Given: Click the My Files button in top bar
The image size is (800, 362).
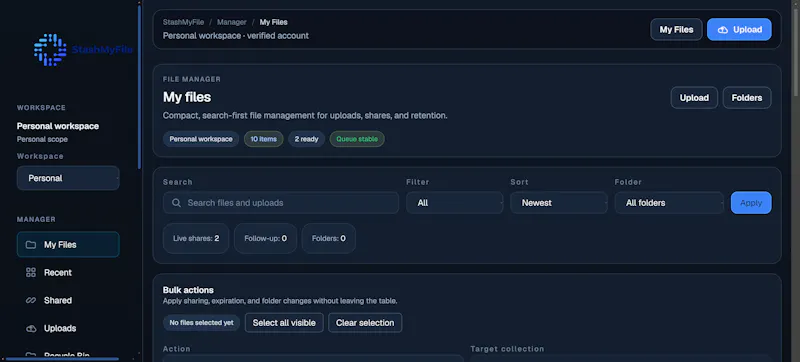Looking at the screenshot, I should [x=677, y=30].
